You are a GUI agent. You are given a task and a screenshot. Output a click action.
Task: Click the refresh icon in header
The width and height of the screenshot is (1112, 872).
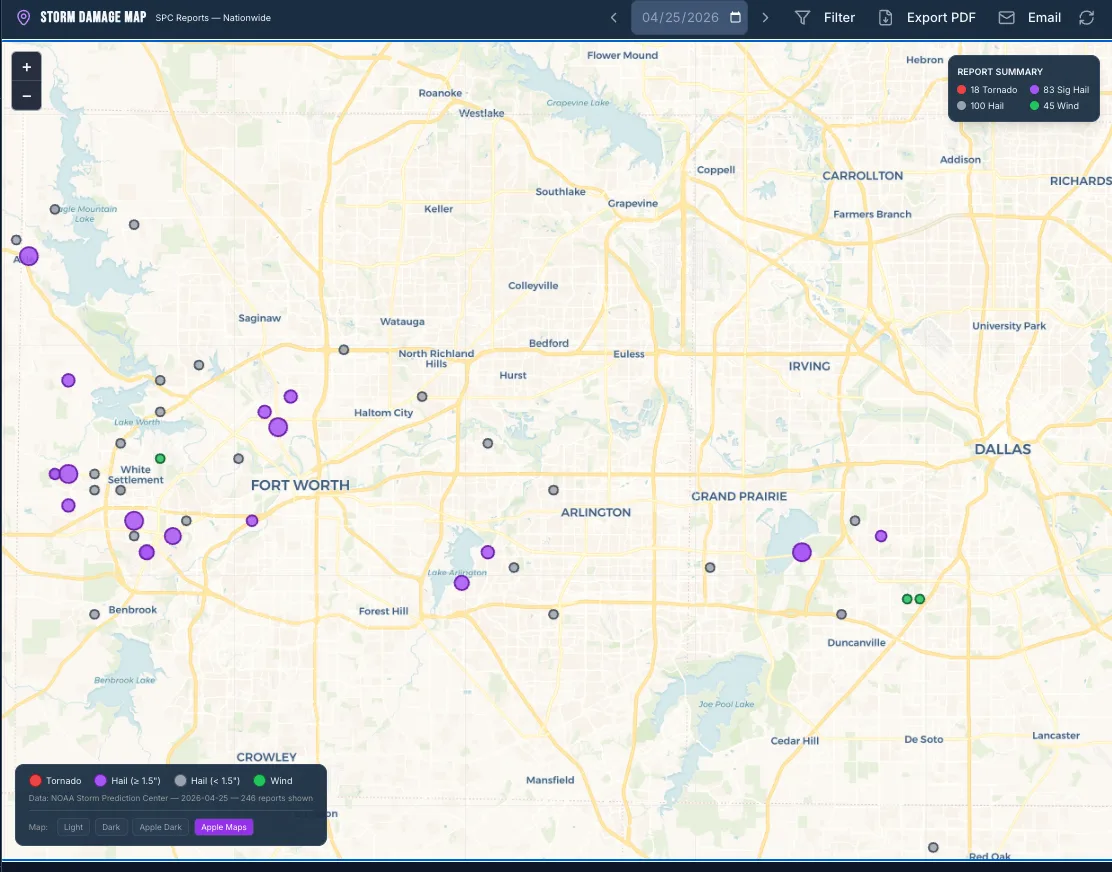(1086, 18)
